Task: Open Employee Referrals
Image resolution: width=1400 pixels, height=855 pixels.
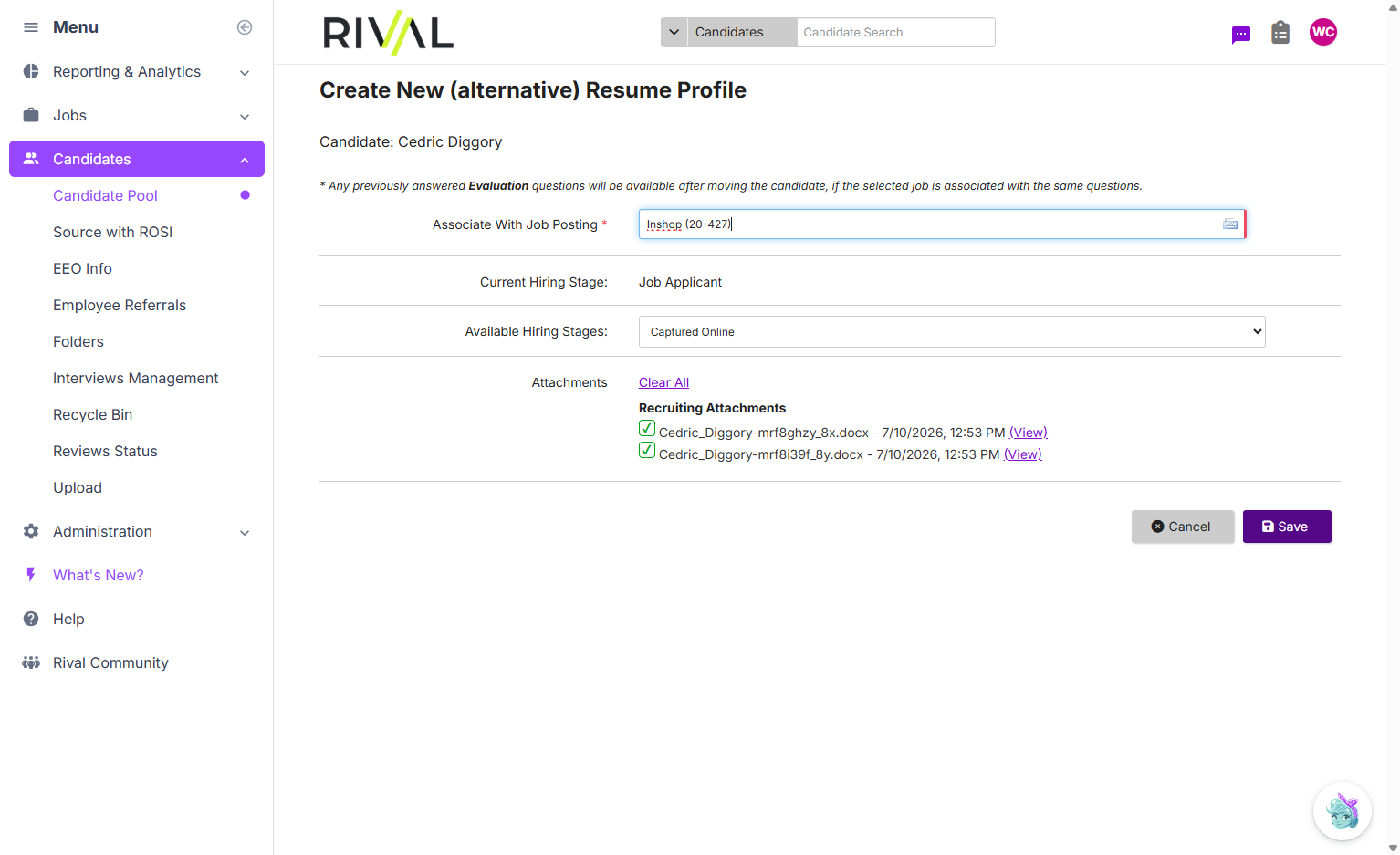Action: click(120, 305)
